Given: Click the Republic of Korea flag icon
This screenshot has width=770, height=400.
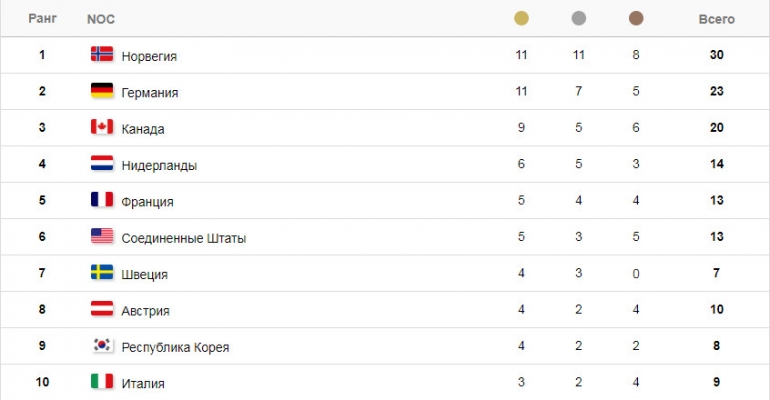Looking at the screenshot, I should click(102, 345).
